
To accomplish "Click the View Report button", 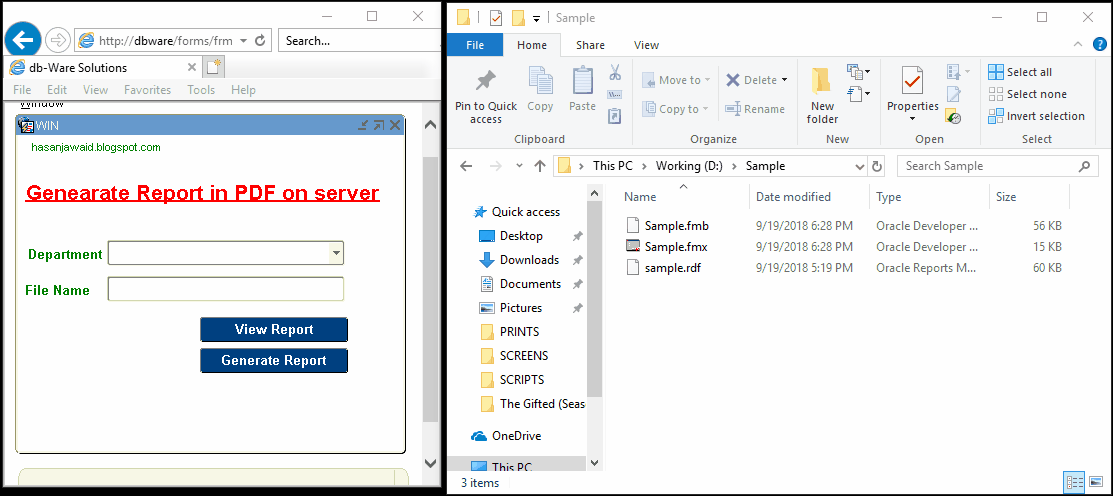I will pyautogui.click(x=274, y=329).
